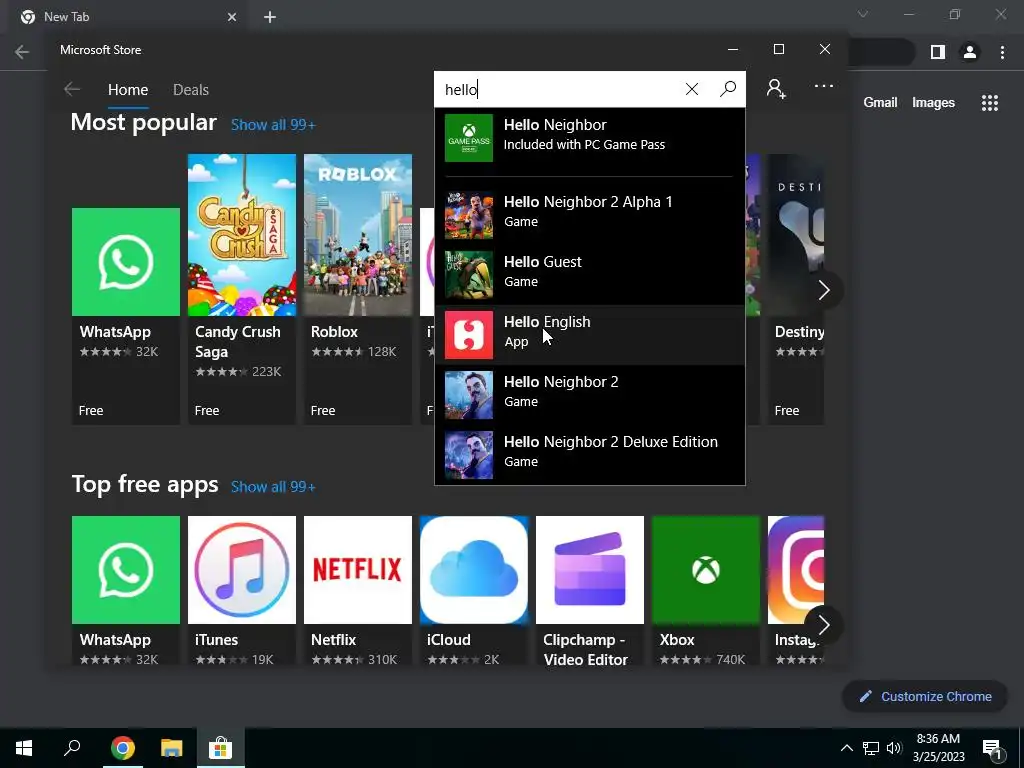The image size is (1024, 768).
Task: Open iCloud app icon
Action: pos(473,569)
